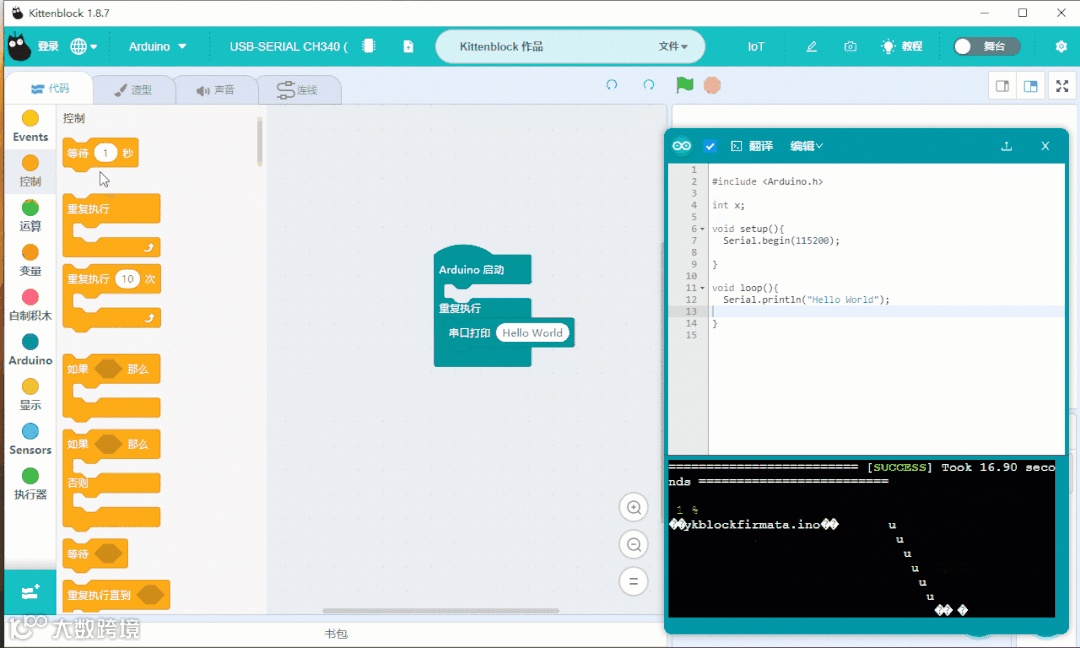
Task: Select the Sensors block category
Action: pos(30,439)
